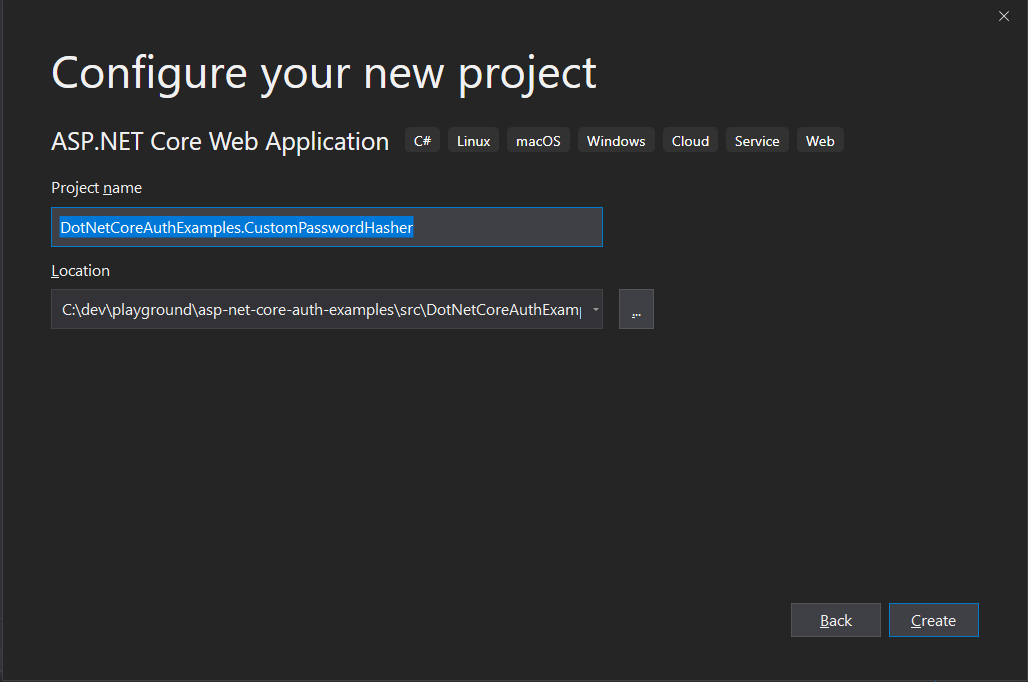Click empty space right of project name text
Viewport: 1028px width, 682px height.
pyautogui.click(x=508, y=228)
